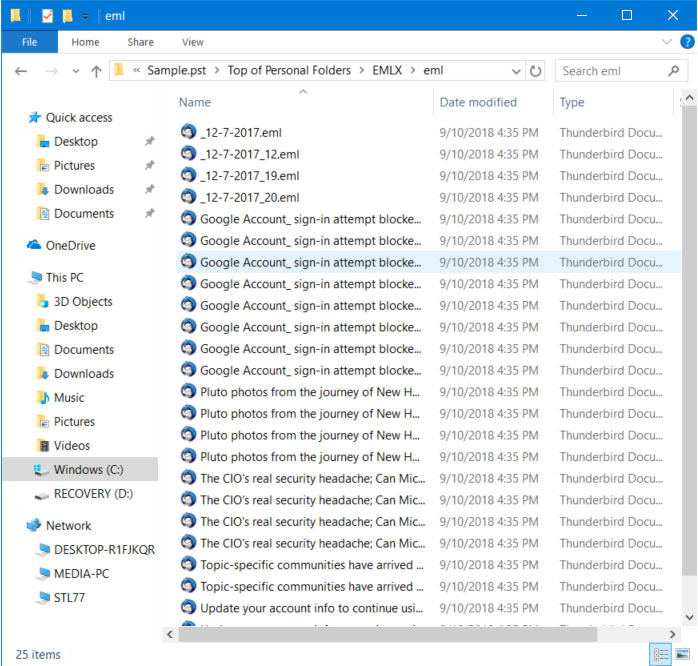Click the pin icon beside Desktop
Viewport: 698px width, 666px height.
[x=149, y=142]
